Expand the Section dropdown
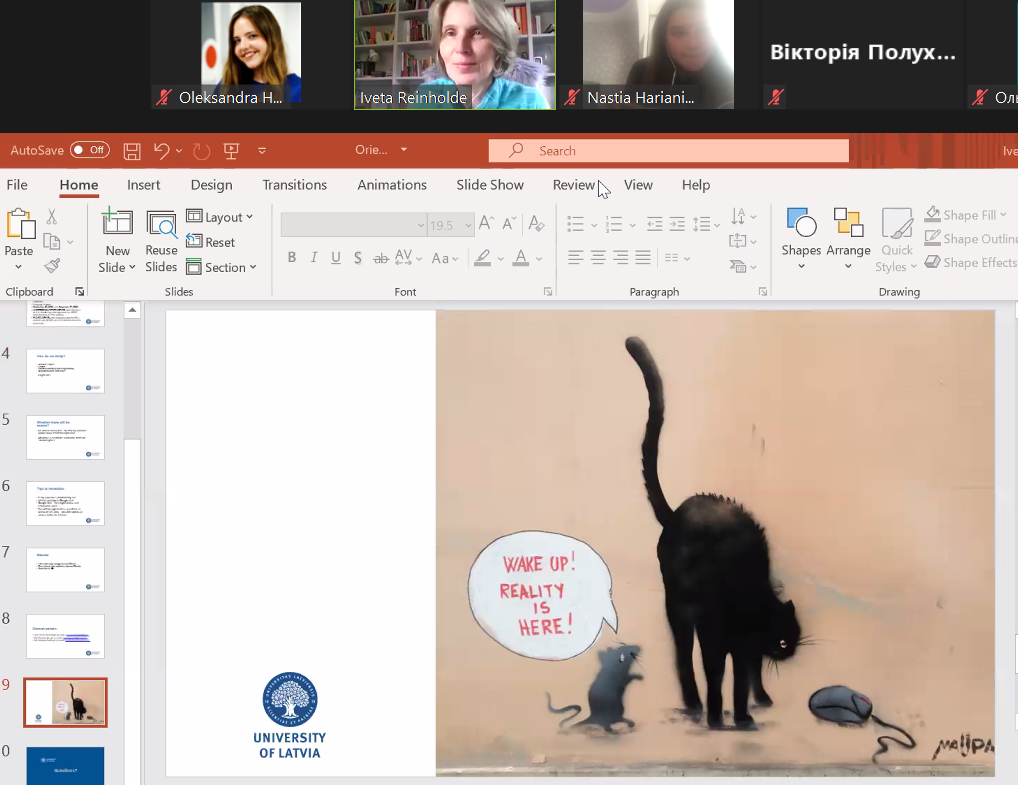Screen dimensions: 1018x785 pyautogui.click(x=222, y=267)
